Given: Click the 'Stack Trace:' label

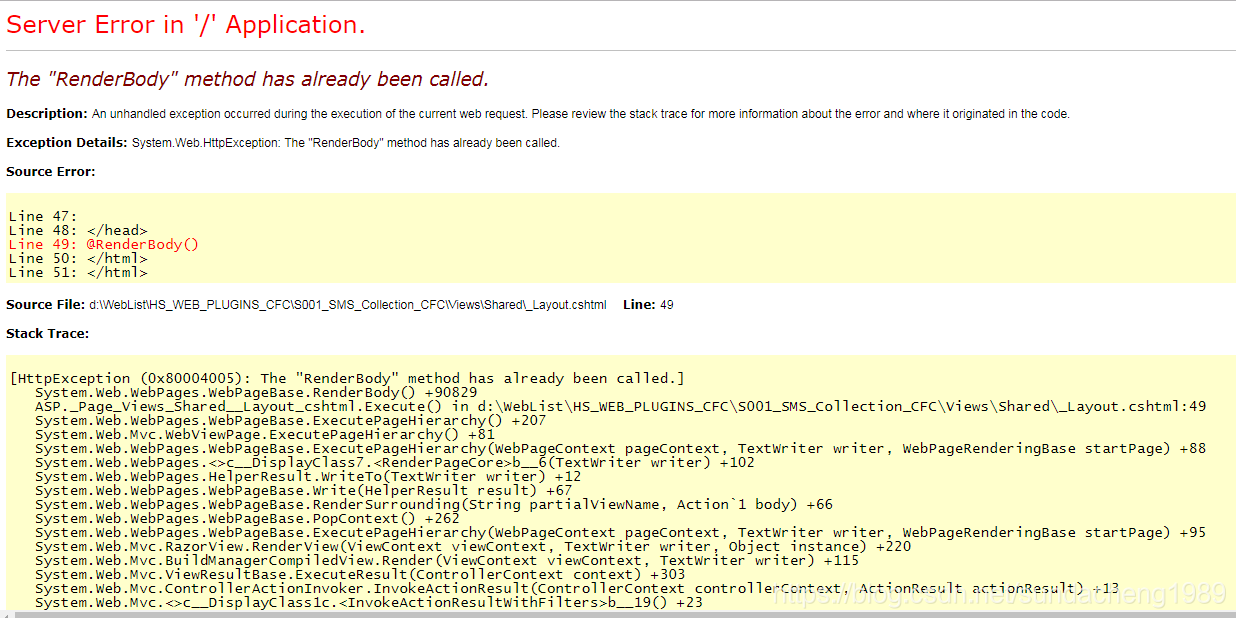Looking at the screenshot, I should pyautogui.click(x=47, y=333).
